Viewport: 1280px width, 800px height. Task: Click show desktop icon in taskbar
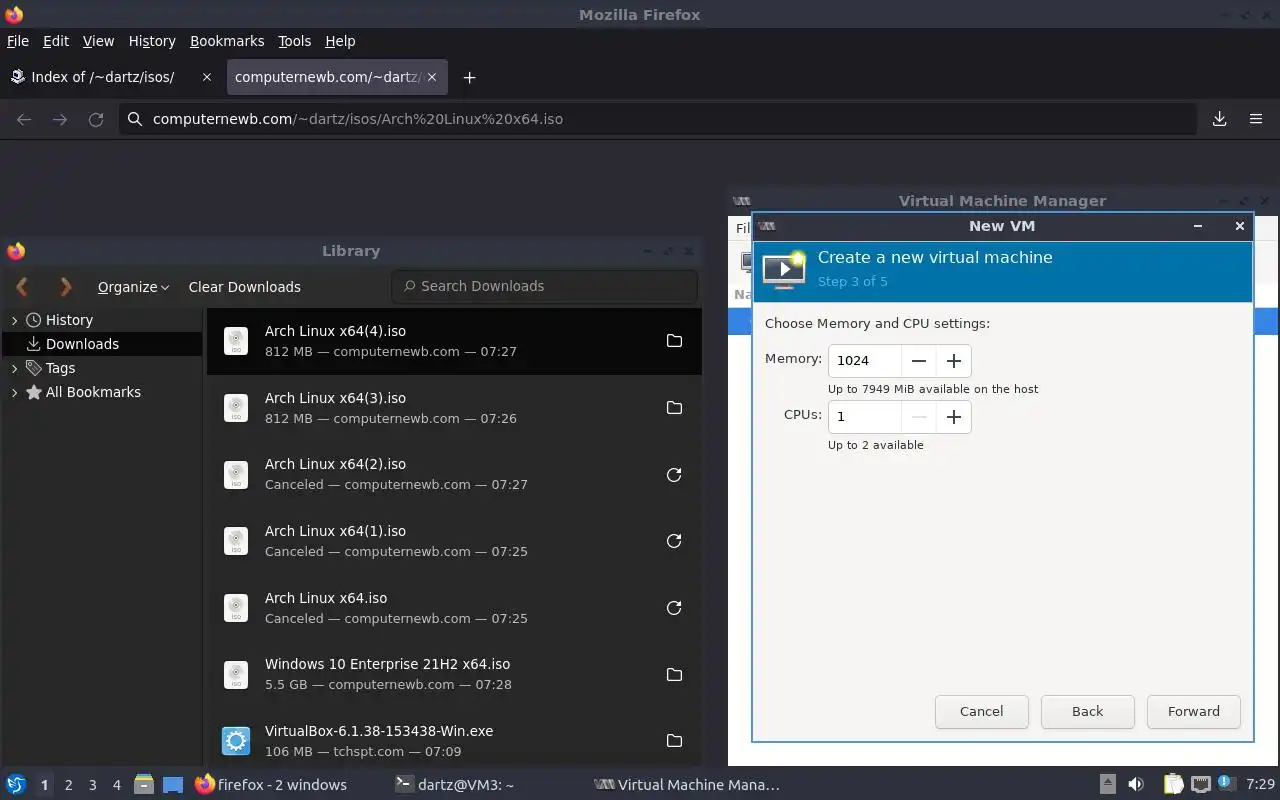172,785
